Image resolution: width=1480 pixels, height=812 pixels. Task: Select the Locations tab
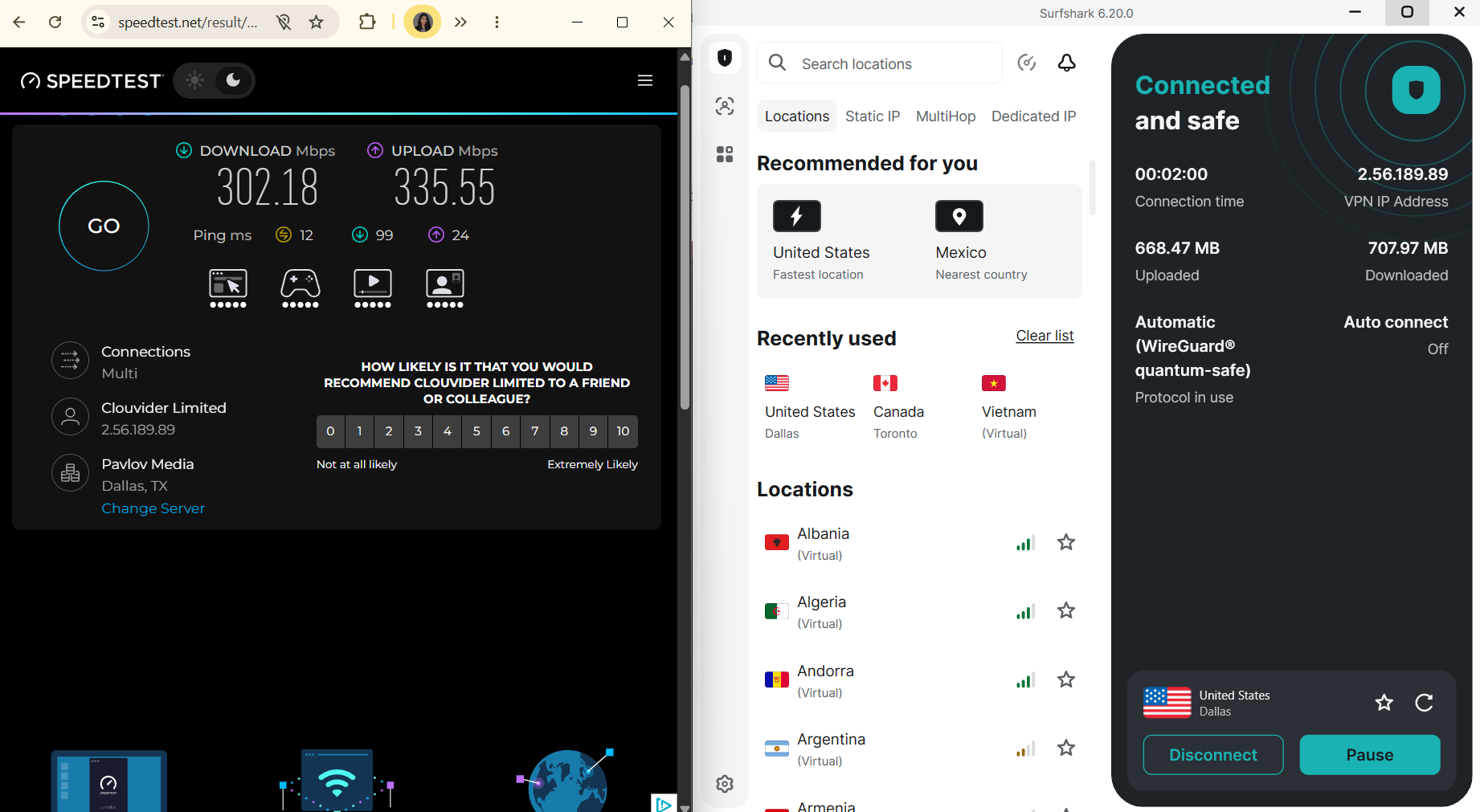tap(797, 116)
